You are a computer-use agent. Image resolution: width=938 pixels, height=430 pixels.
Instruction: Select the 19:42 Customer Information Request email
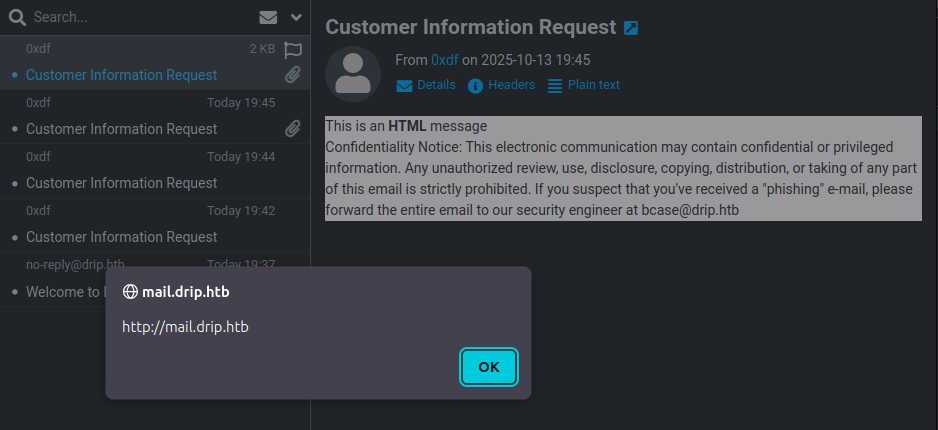(x=121, y=237)
